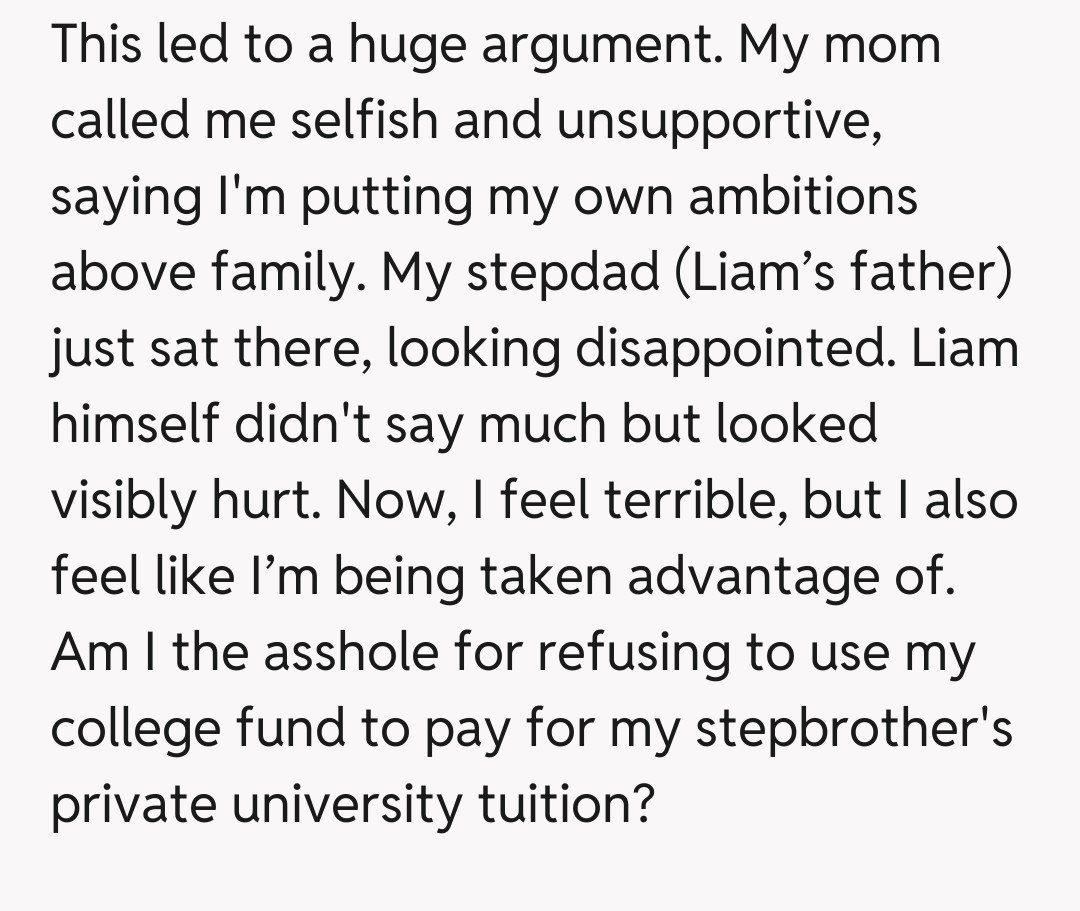
Task: Click on the word "family"
Action: (x=283, y=272)
